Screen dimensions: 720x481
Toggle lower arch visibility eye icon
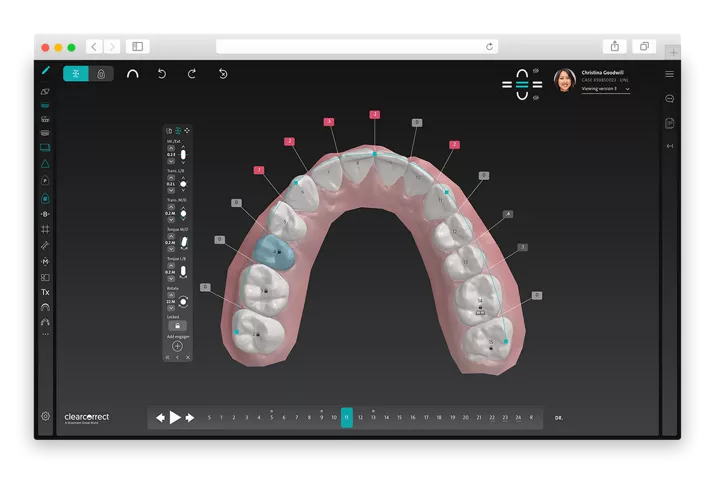(536, 98)
